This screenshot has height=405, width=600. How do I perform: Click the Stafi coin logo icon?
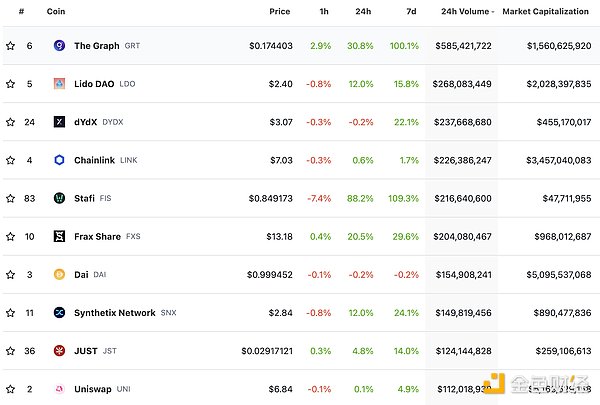pyautogui.click(x=59, y=198)
